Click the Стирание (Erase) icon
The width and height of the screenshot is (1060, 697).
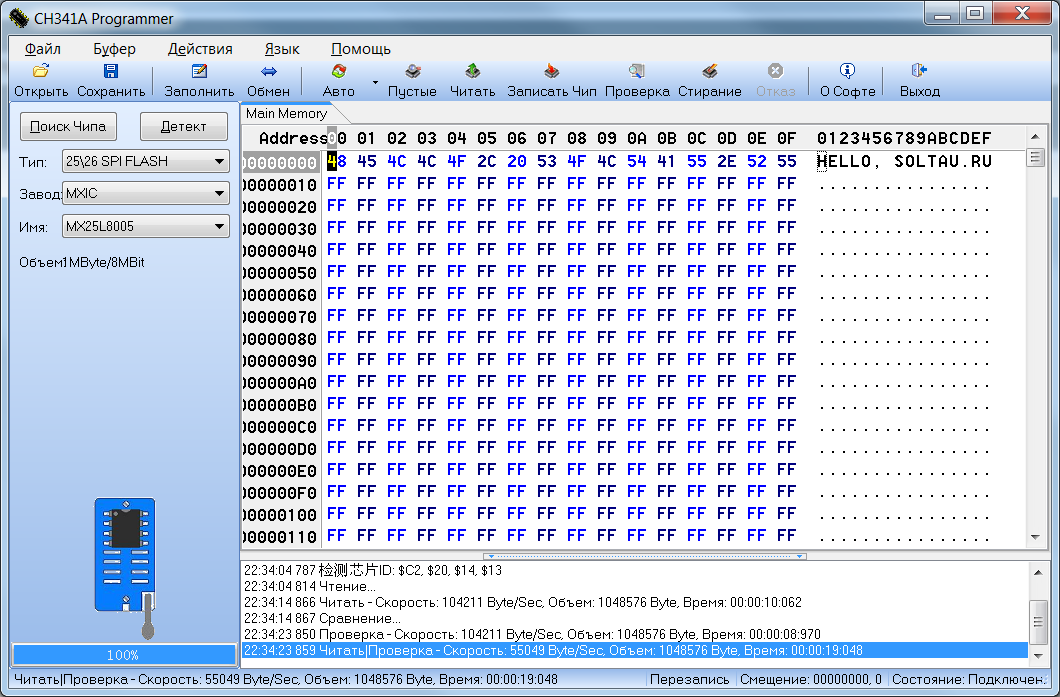710,72
